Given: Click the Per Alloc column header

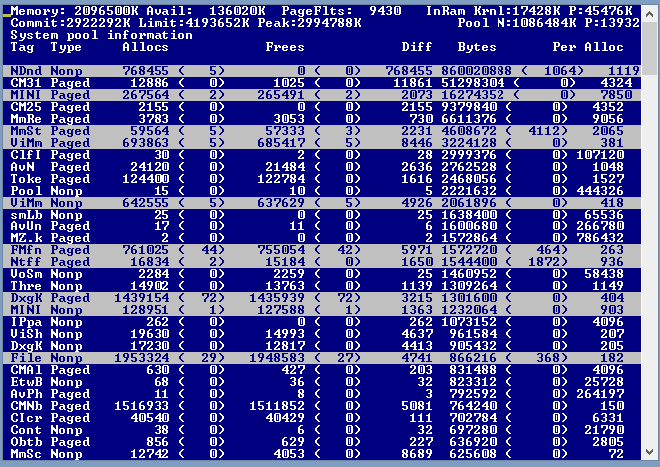Looking at the screenshot, I should click(588, 47).
